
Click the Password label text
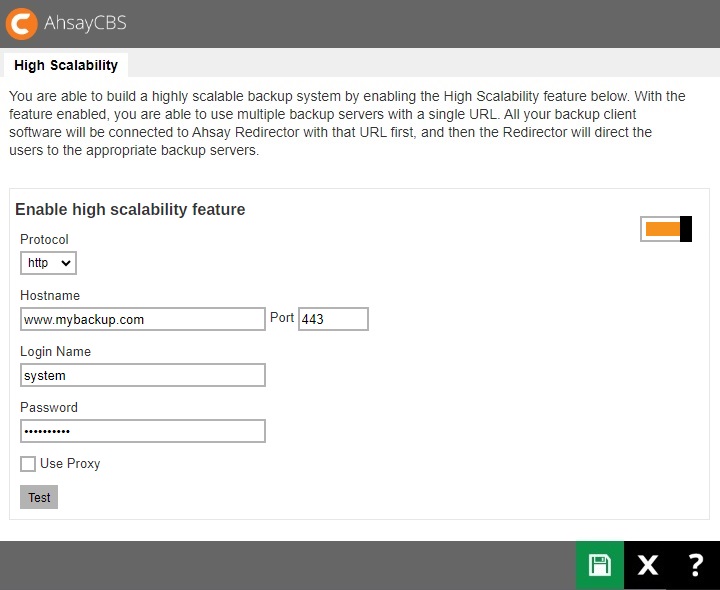(49, 408)
